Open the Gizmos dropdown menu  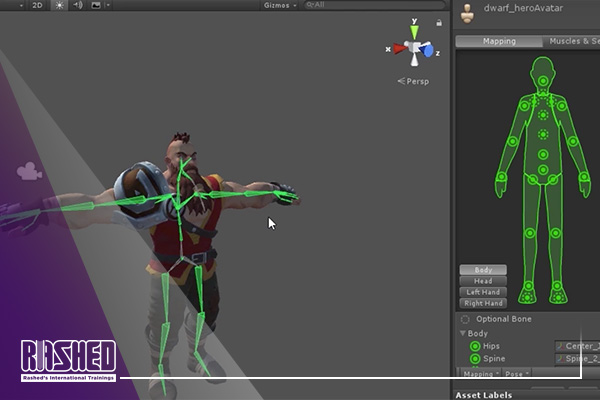click(280, 5)
